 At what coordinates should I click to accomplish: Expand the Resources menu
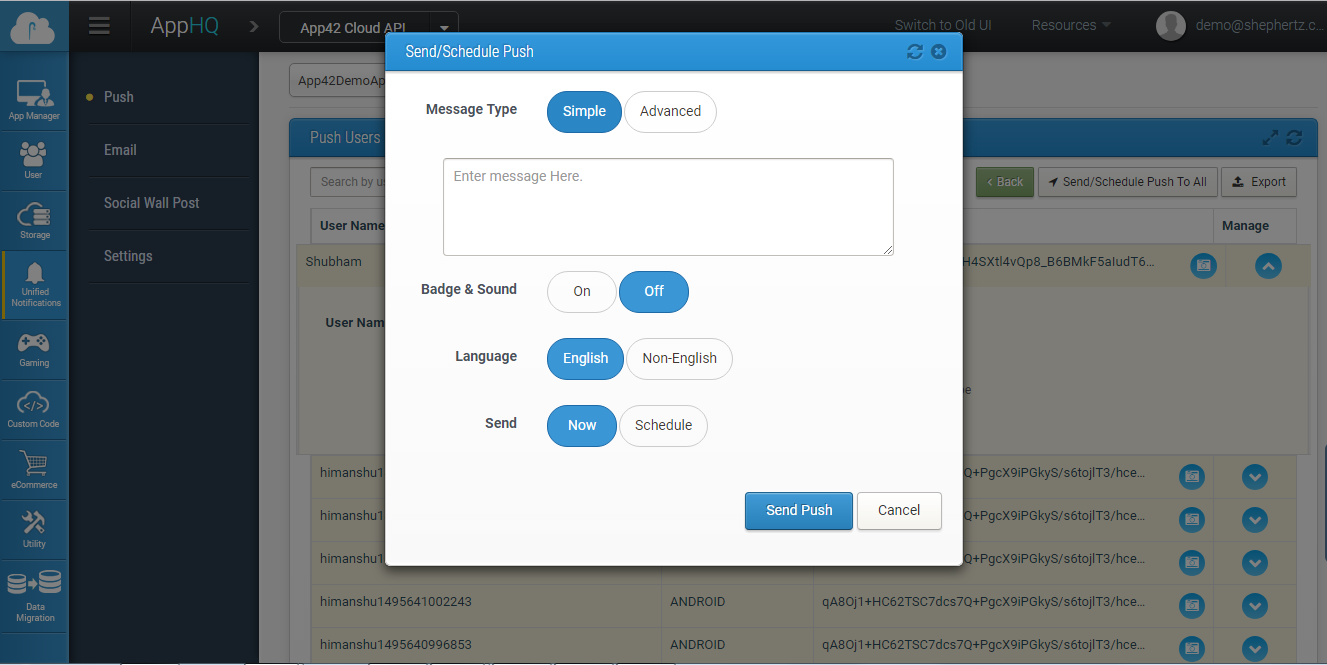[x=1071, y=26]
